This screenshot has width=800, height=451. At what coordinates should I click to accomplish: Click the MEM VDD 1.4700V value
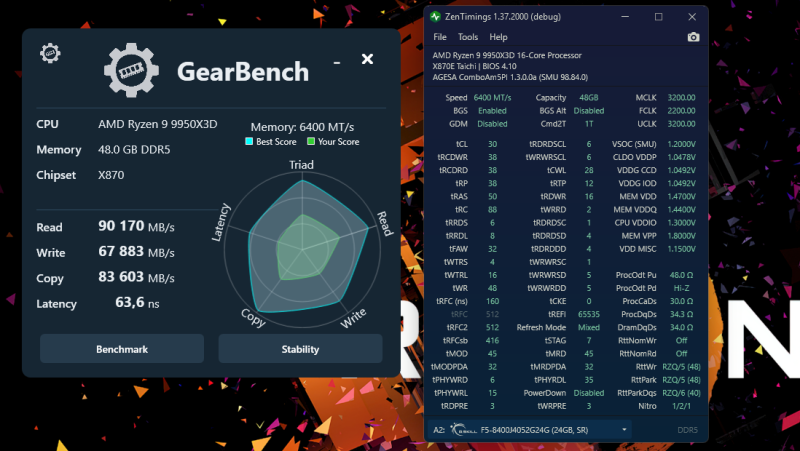click(x=681, y=196)
